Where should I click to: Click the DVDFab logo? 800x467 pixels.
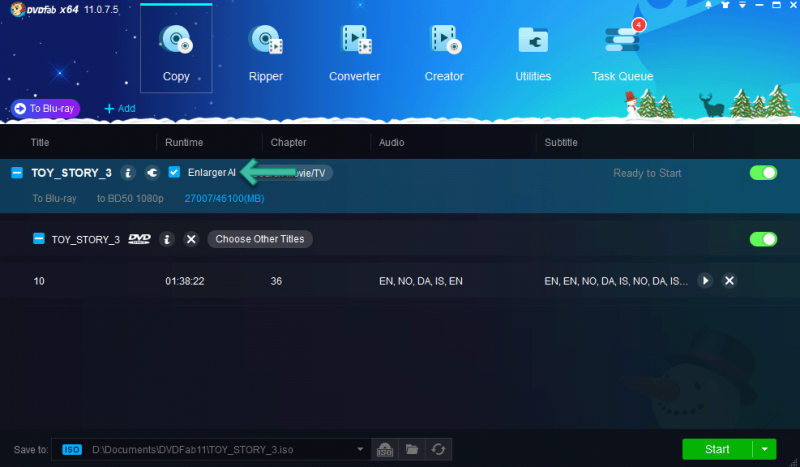click(x=46, y=9)
